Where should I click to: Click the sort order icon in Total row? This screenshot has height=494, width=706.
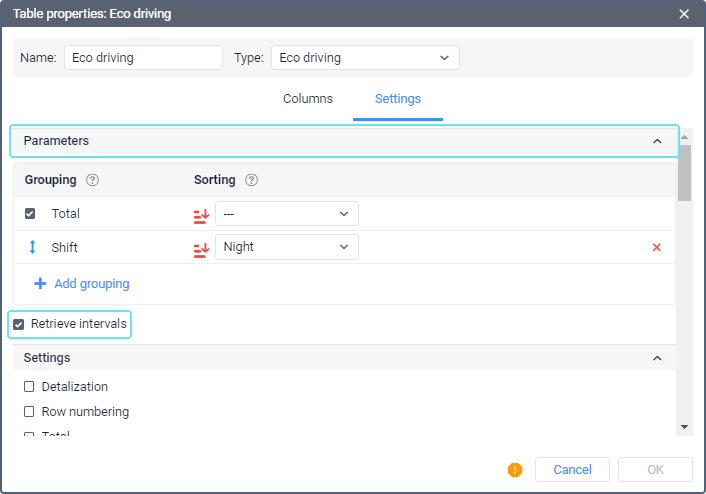(201, 214)
